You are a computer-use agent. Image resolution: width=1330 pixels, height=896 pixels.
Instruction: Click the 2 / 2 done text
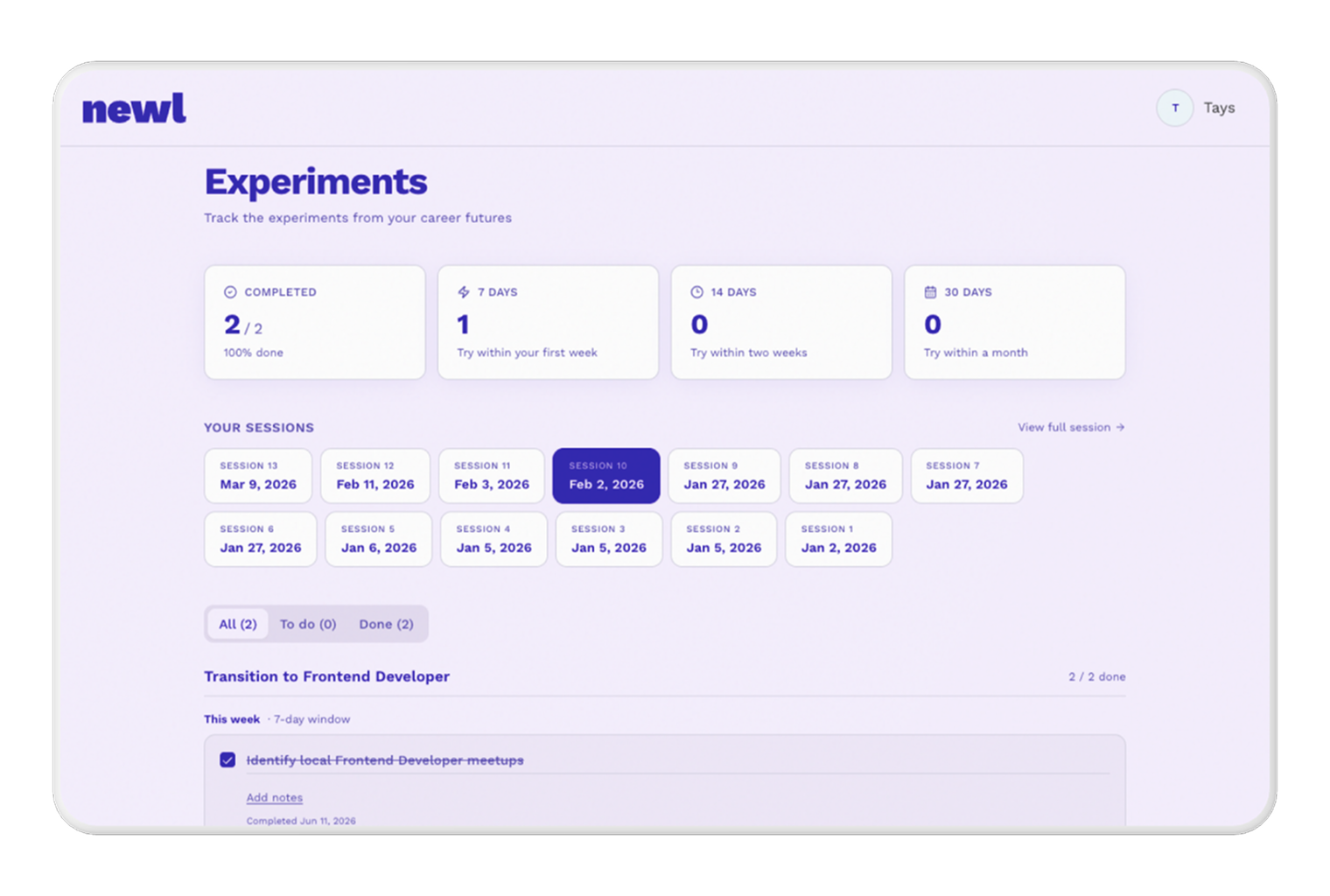click(x=1096, y=676)
